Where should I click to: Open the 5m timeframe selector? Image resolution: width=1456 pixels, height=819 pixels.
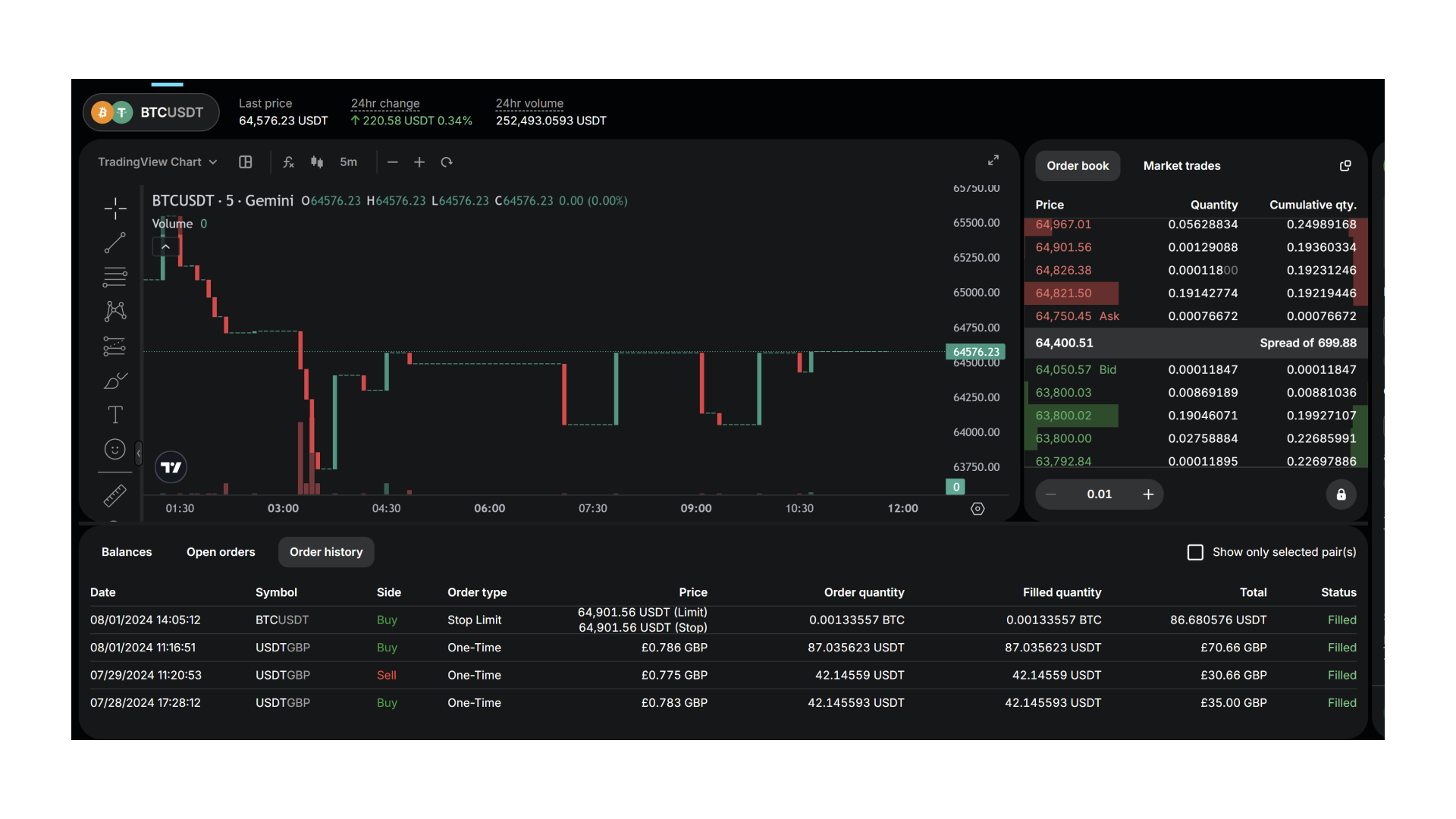(x=348, y=162)
